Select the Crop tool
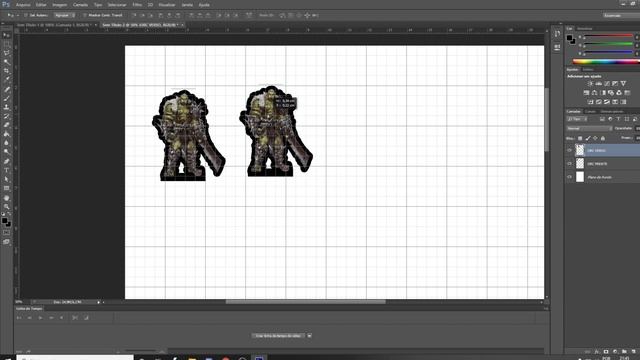Viewport: 640px width, 360px height. pos(7,71)
